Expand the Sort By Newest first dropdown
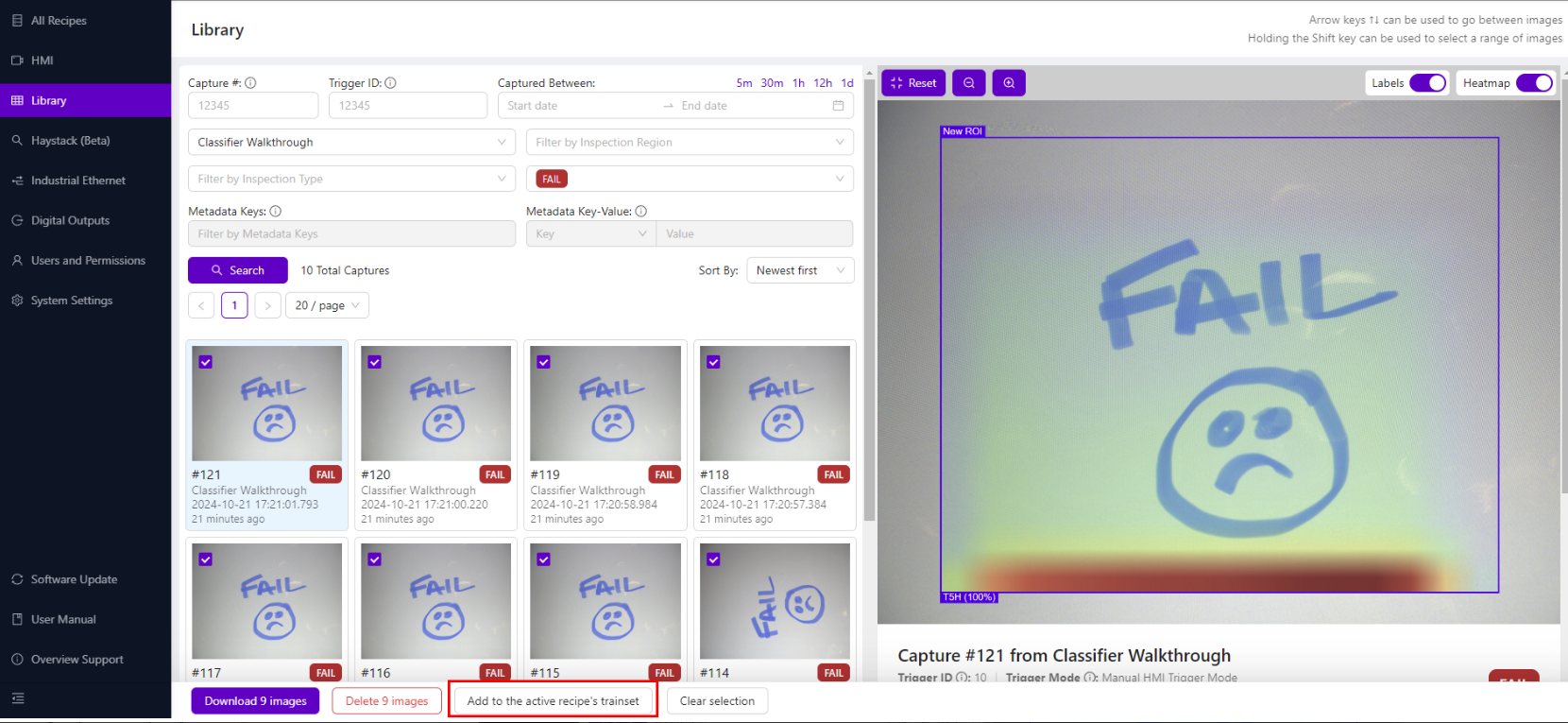This screenshot has height=723, width=1568. pyautogui.click(x=800, y=270)
